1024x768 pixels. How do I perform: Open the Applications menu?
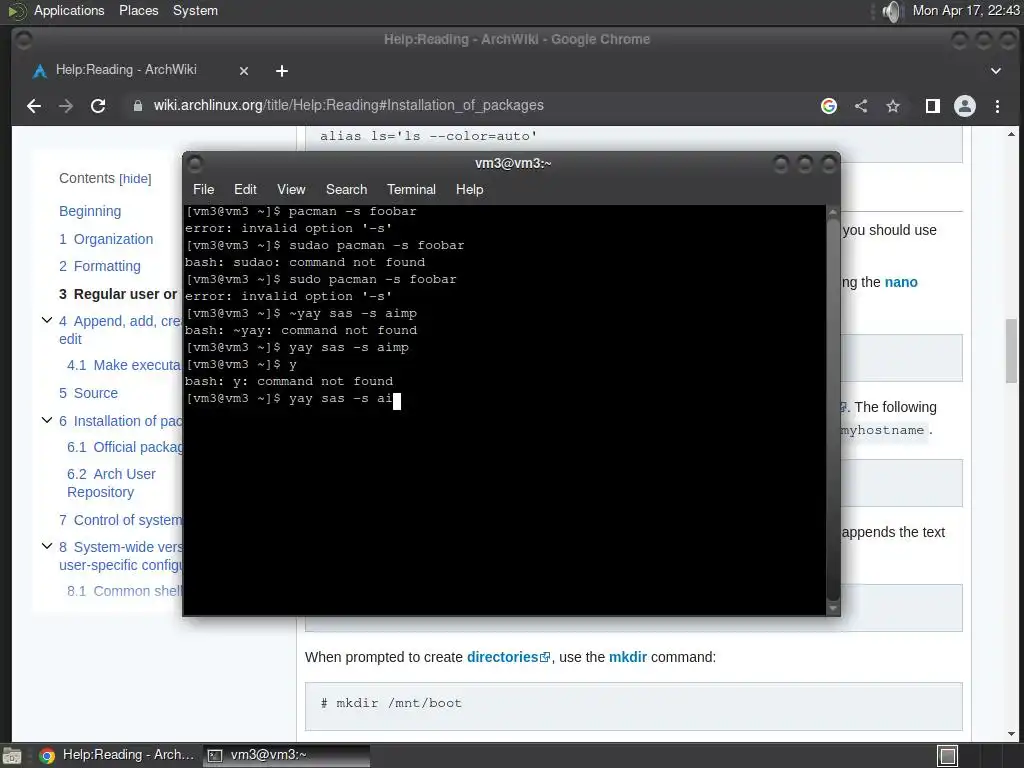pyautogui.click(x=69, y=10)
